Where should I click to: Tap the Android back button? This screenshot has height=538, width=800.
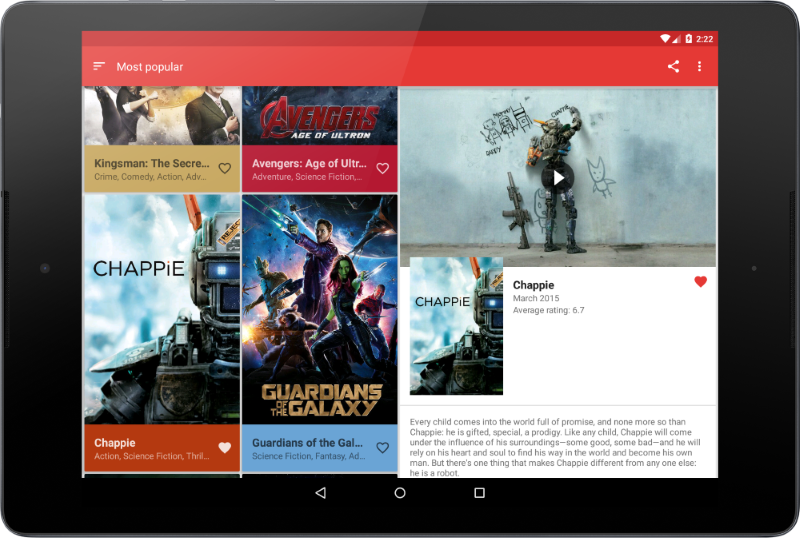(320, 493)
